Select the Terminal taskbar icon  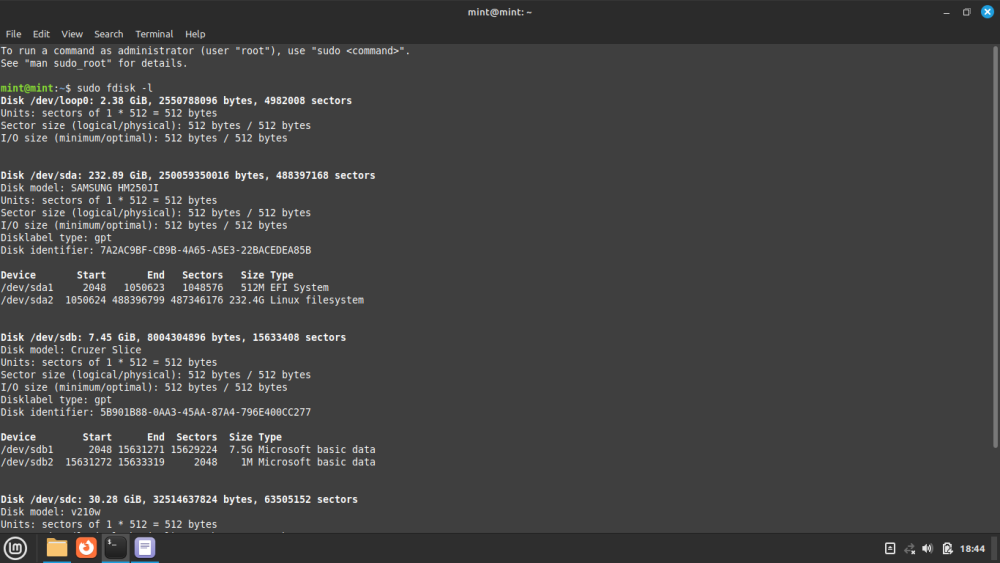pyautogui.click(x=115, y=548)
